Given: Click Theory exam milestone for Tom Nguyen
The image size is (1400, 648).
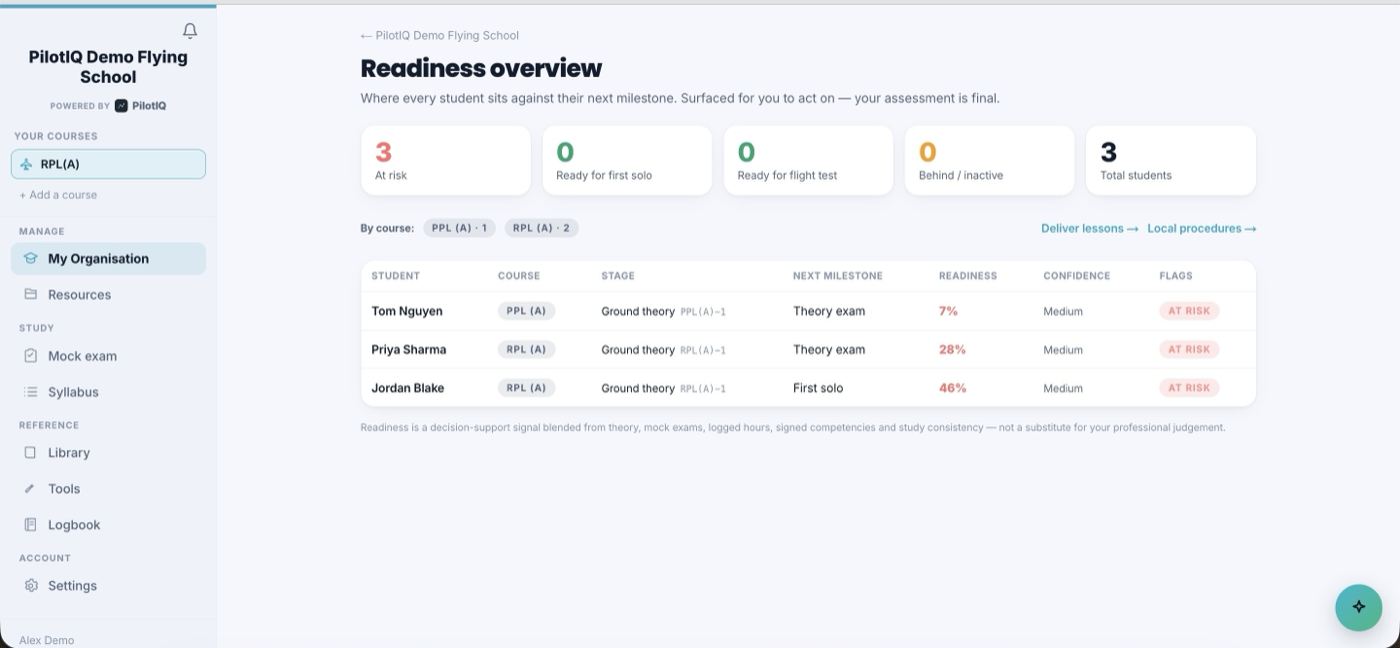Looking at the screenshot, I should (x=829, y=311).
